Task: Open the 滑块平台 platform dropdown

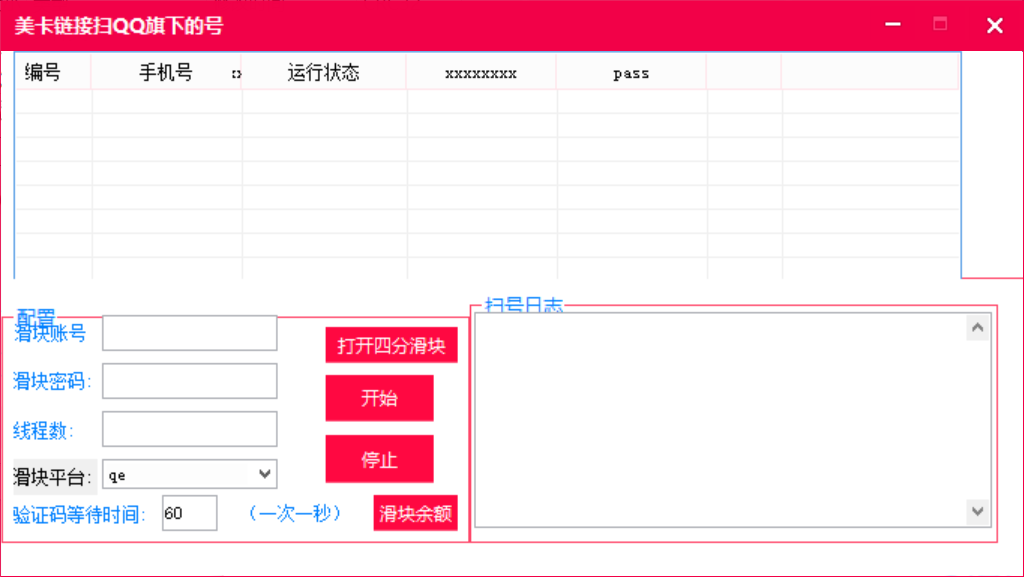Action: click(266, 473)
